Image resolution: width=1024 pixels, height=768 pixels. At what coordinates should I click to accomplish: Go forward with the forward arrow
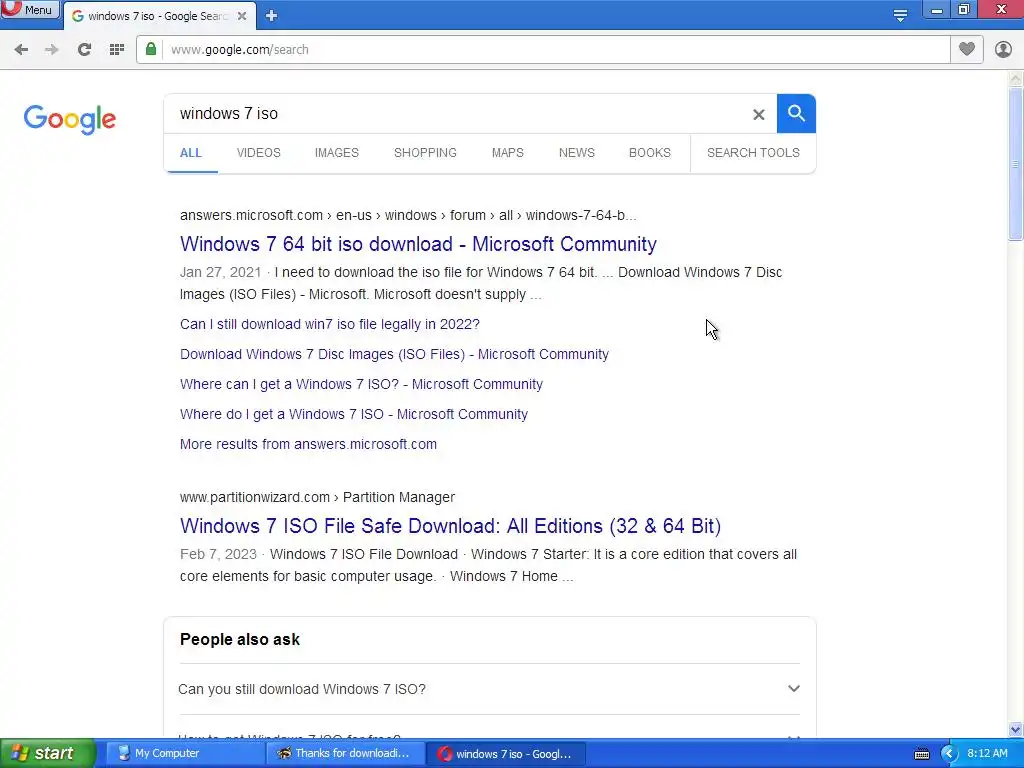coord(52,50)
